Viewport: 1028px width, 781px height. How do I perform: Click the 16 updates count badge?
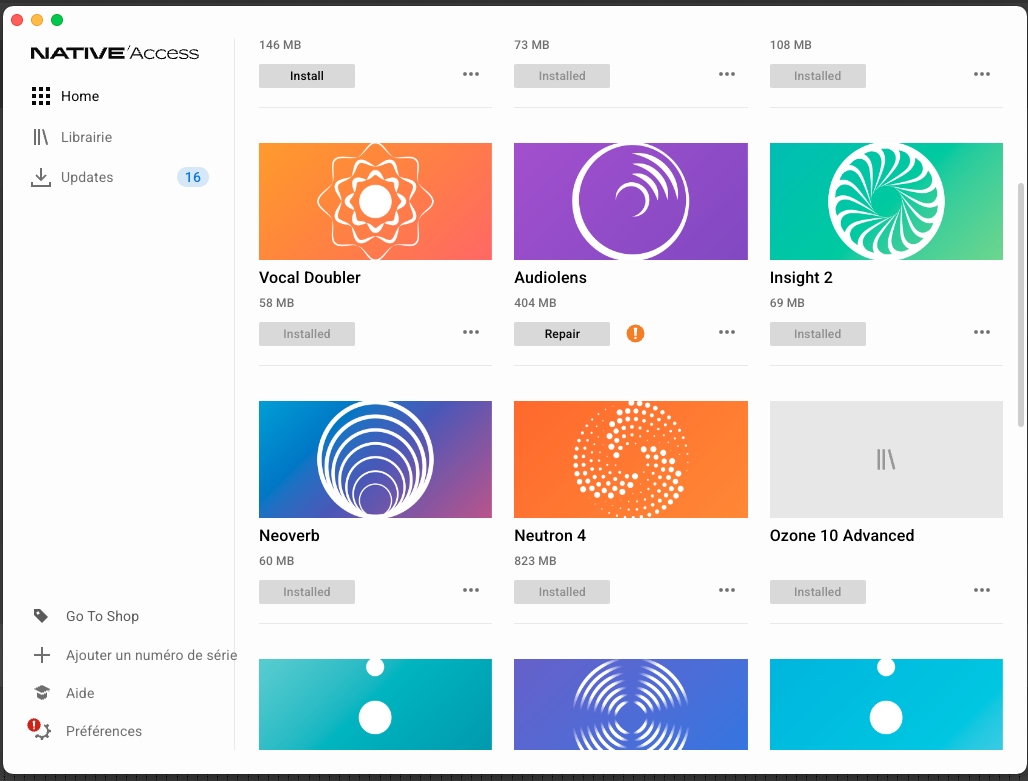tap(193, 178)
